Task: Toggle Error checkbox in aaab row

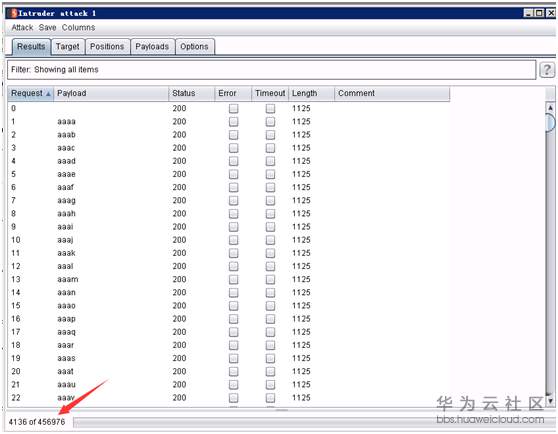Action: [233, 135]
